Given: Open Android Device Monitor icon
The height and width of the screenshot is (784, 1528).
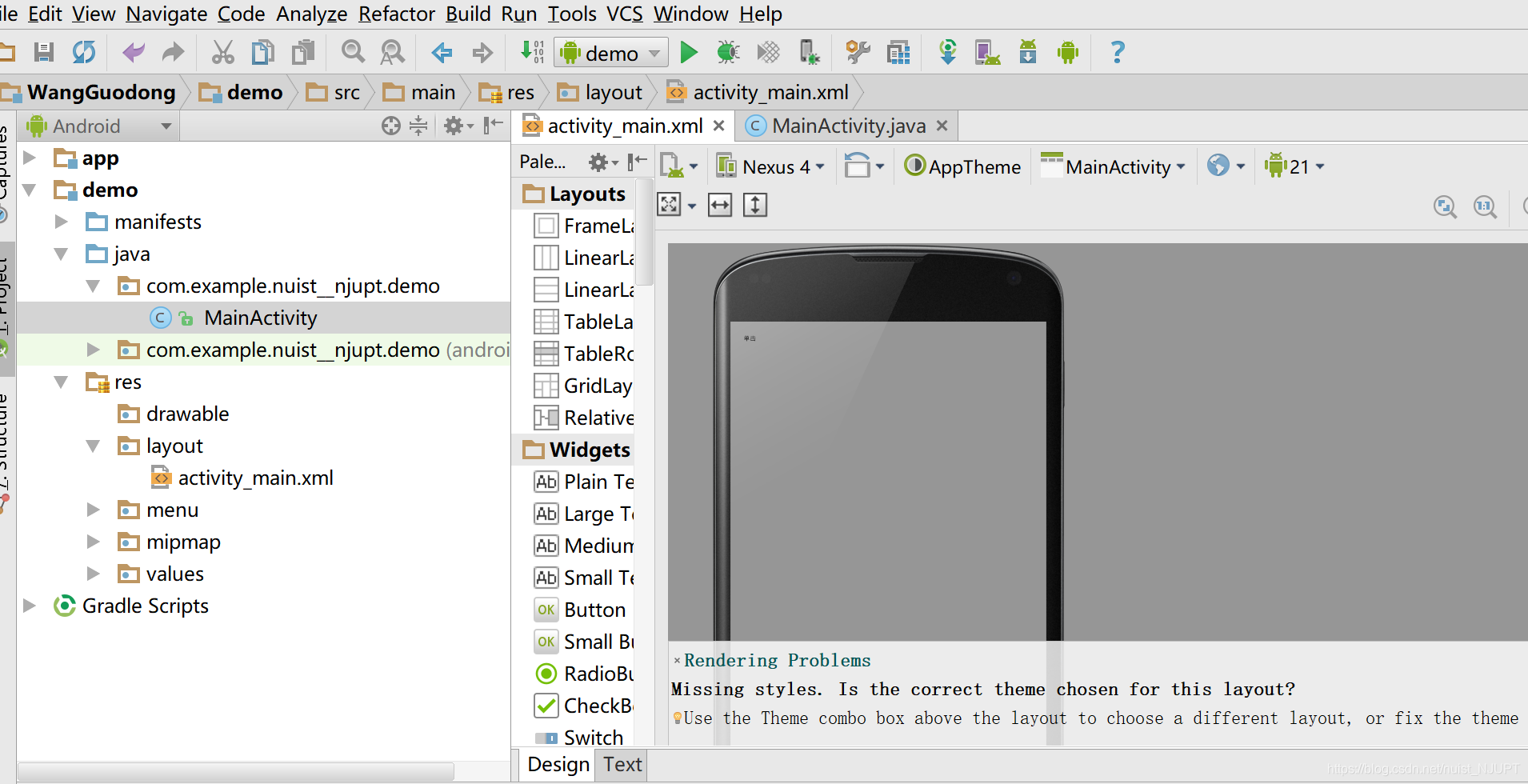Looking at the screenshot, I should 1068,53.
